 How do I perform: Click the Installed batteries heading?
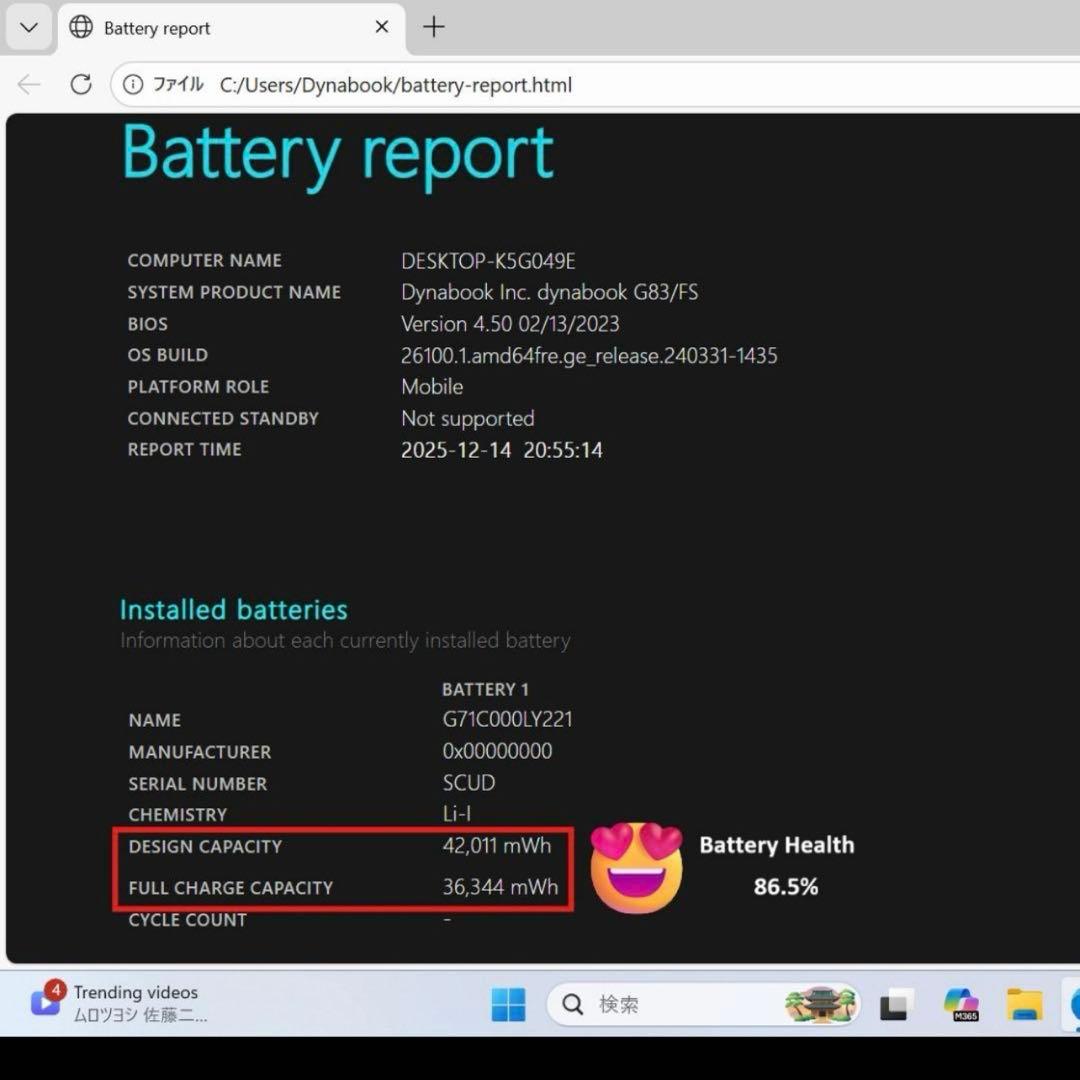(x=234, y=610)
